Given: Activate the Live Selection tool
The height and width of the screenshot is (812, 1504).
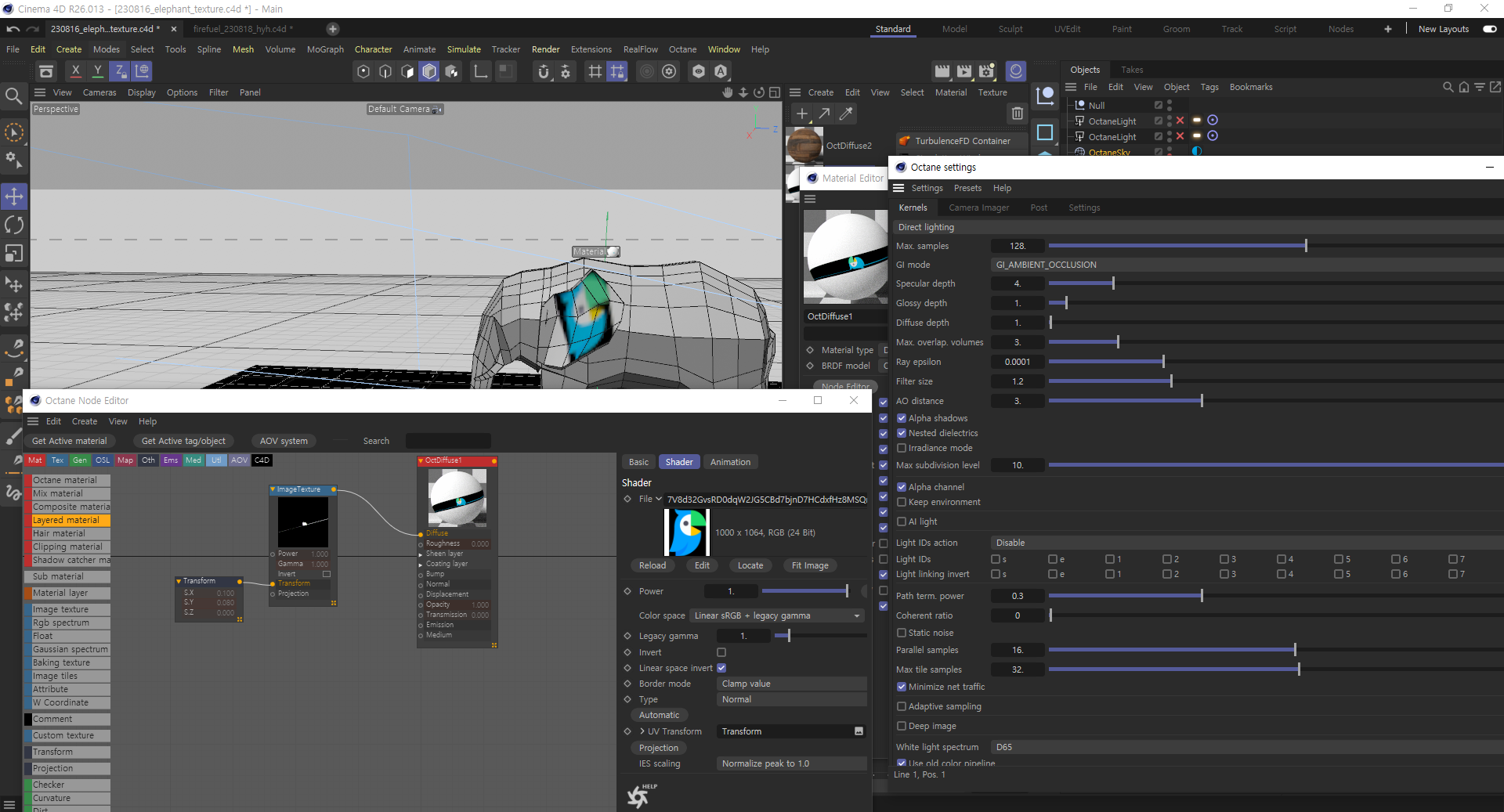Looking at the screenshot, I should pos(14,132).
